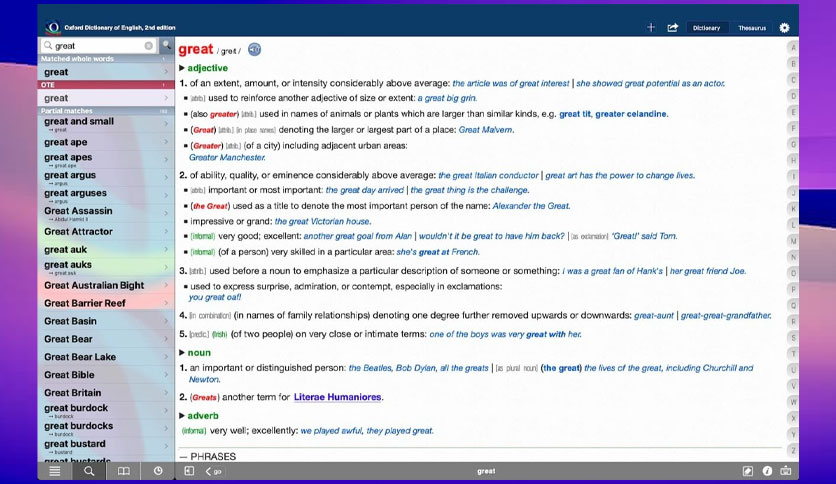Jump to letter S in the index

(793, 337)
